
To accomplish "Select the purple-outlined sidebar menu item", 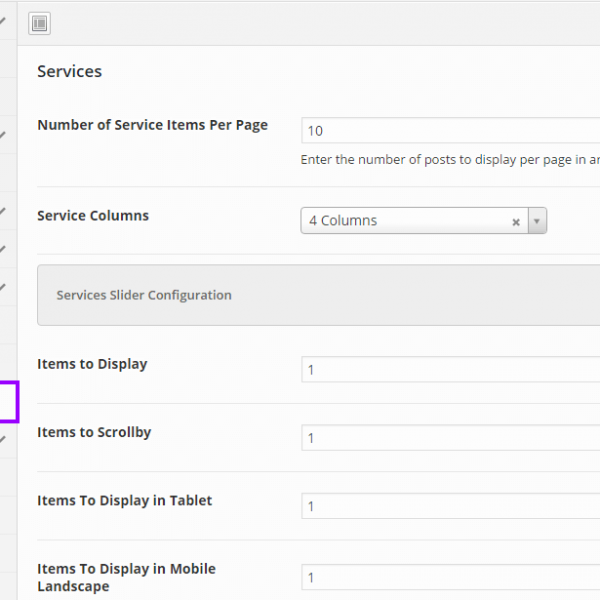I will (x=8, y=401).
